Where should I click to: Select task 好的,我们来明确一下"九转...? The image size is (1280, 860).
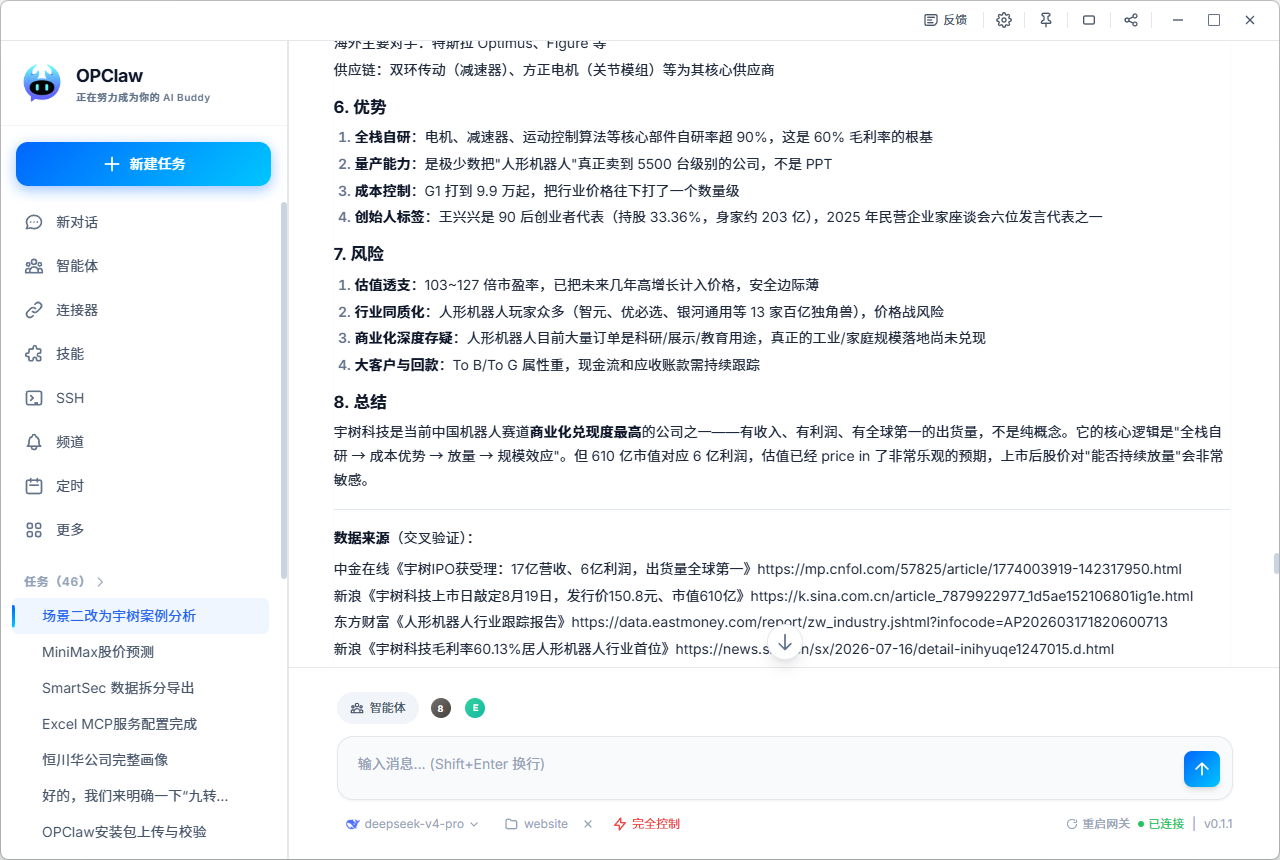click(141, 796)
